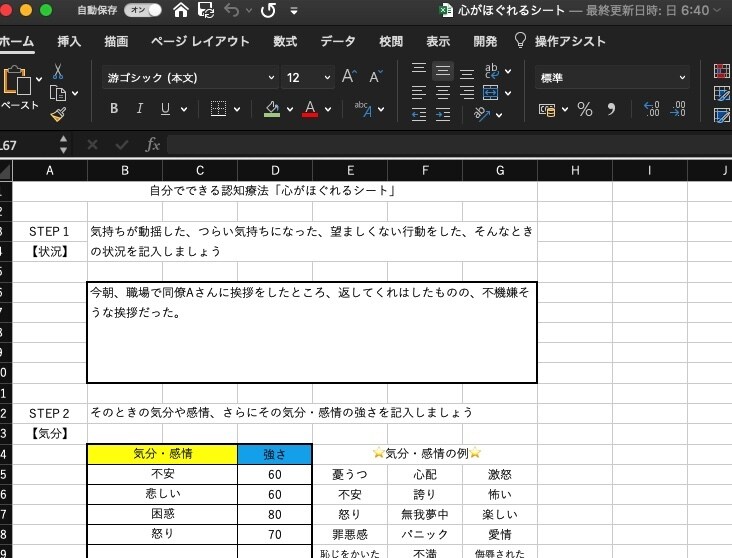This screenshot has height=558, width=732.
Task: Open the 校閲 tab
Action: coord(391,42)
